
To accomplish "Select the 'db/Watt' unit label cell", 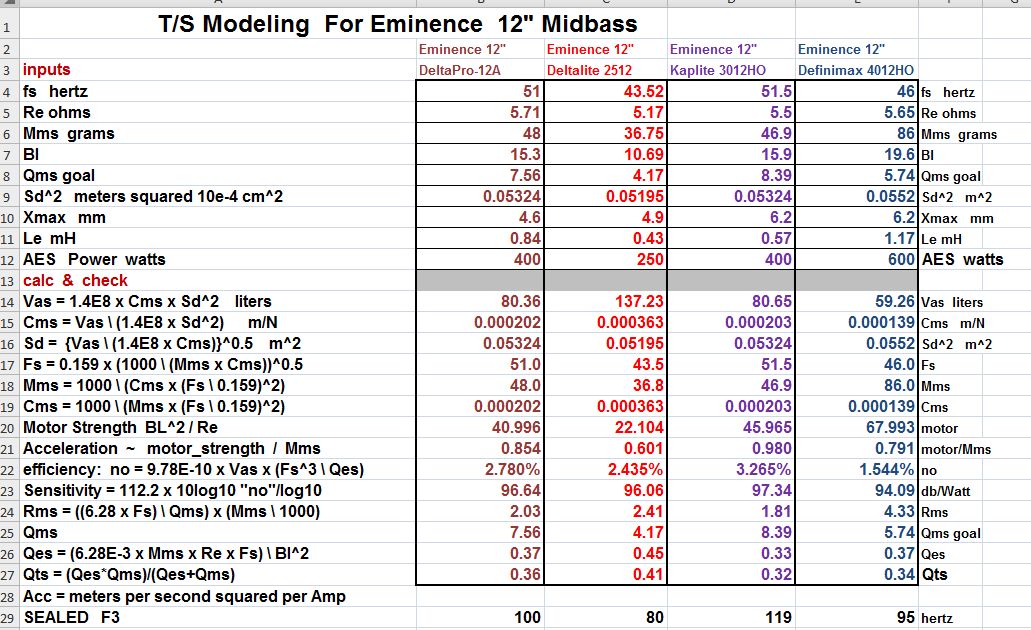I will [946, 492].
